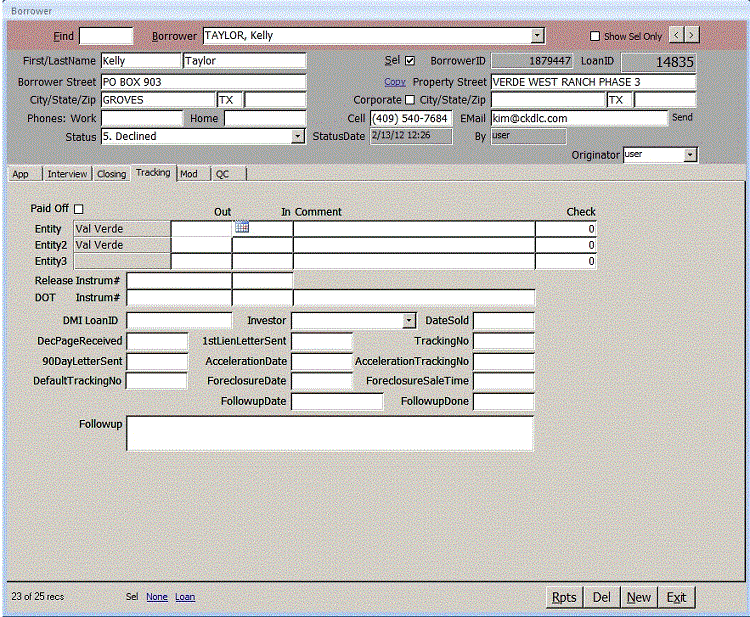Switch to the Interview tab
Image resolution: width=750 pixels, height=617 pixels.
click(68, 174)
